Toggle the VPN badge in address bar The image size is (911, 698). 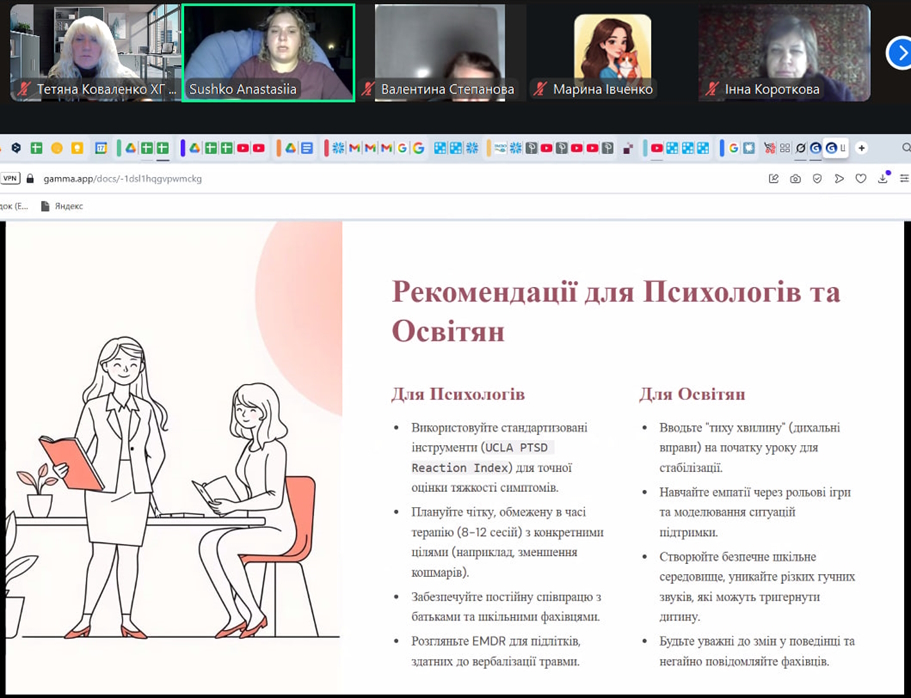(x=10, y=179)
